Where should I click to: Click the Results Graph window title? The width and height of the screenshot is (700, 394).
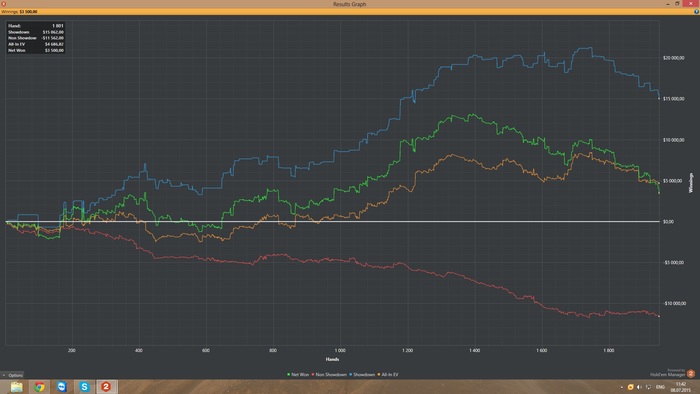point(350,4)
